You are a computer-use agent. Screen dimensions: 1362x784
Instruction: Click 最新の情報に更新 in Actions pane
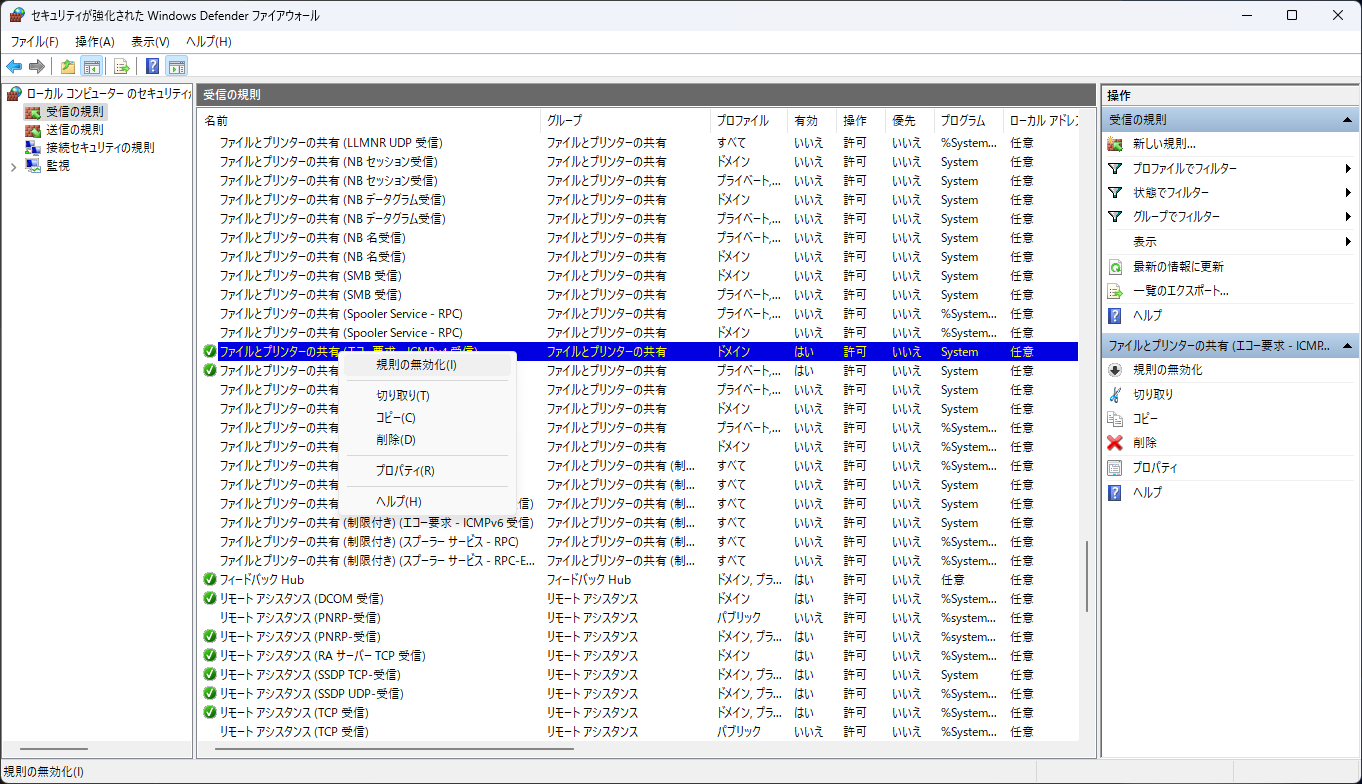(x=1178, y=267)
